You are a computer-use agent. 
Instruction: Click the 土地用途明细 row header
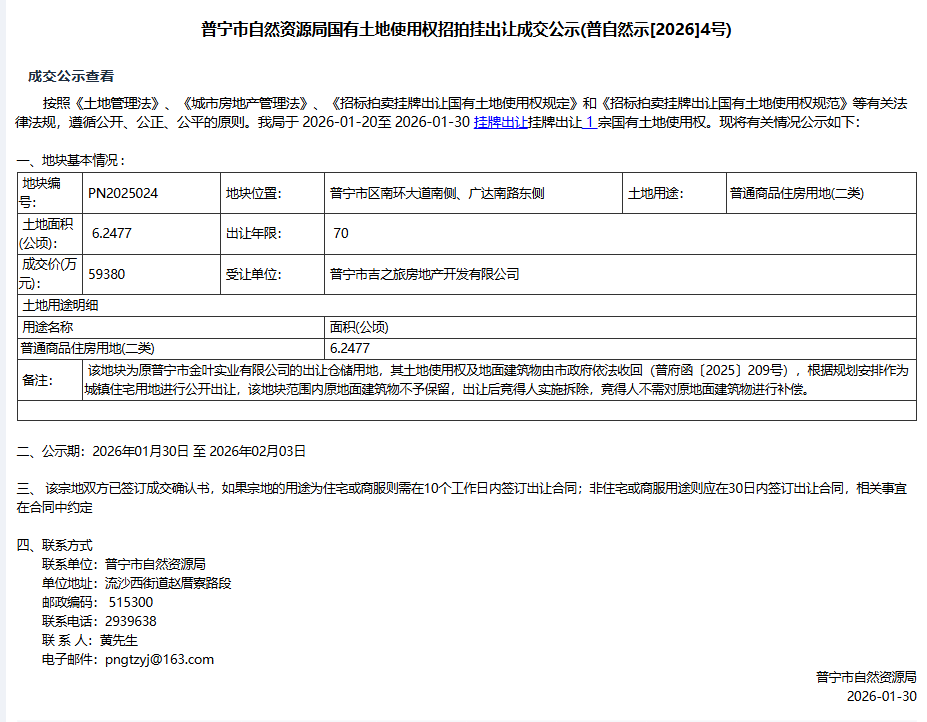(60, 305)
